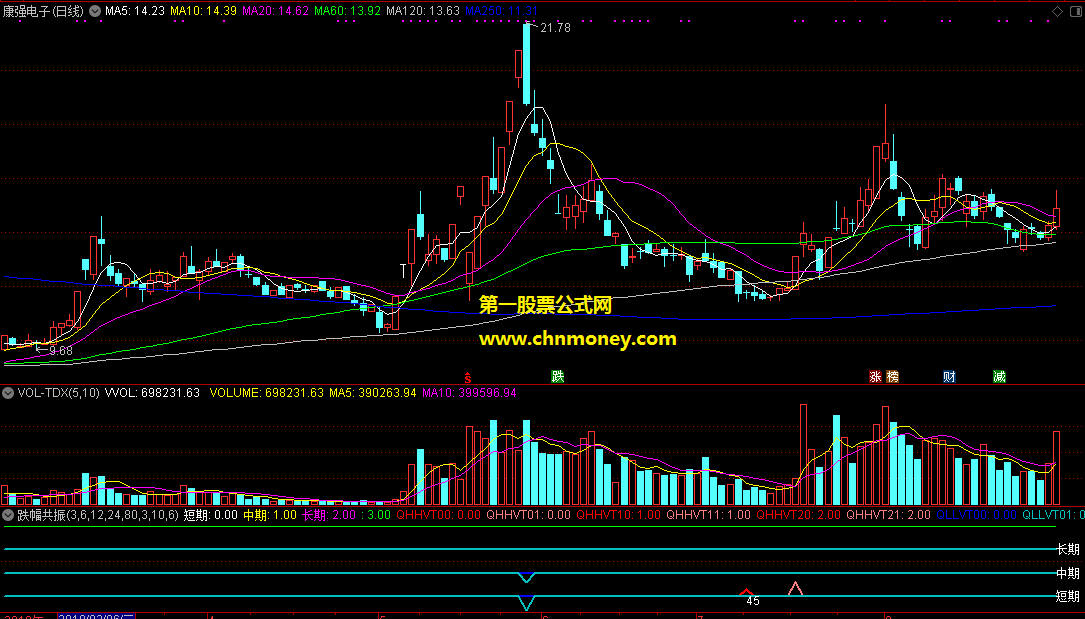
Task: Select the MA10: 14.39 label
Action: [x=203, y=11]
